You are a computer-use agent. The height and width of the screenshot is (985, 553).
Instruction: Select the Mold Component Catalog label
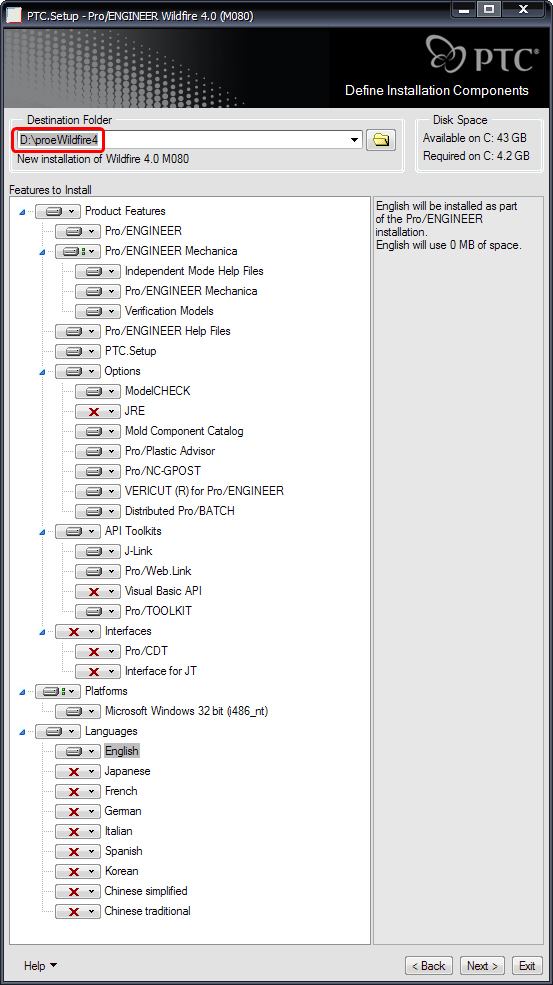click(184, 432)
